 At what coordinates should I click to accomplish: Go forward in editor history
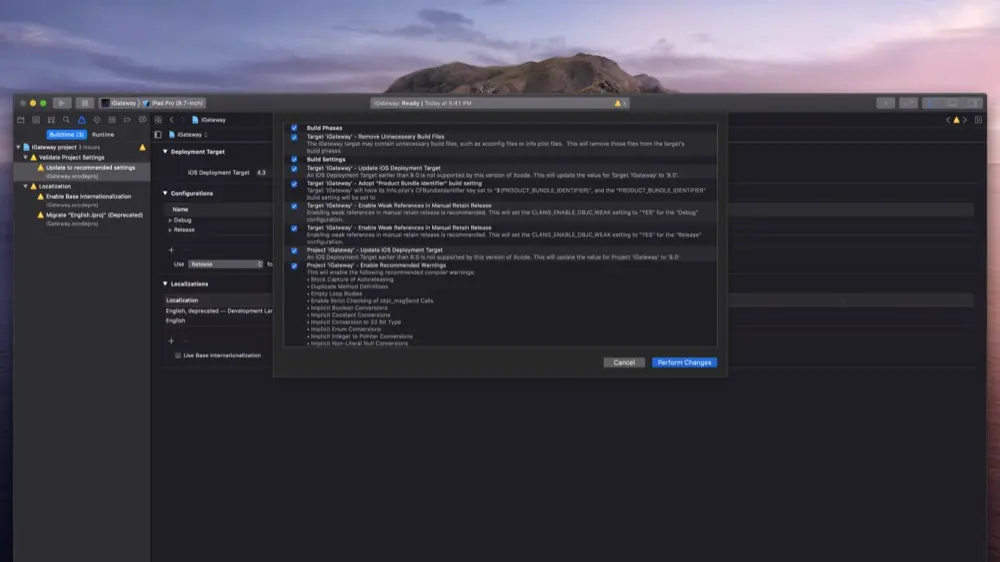point(182,120)
